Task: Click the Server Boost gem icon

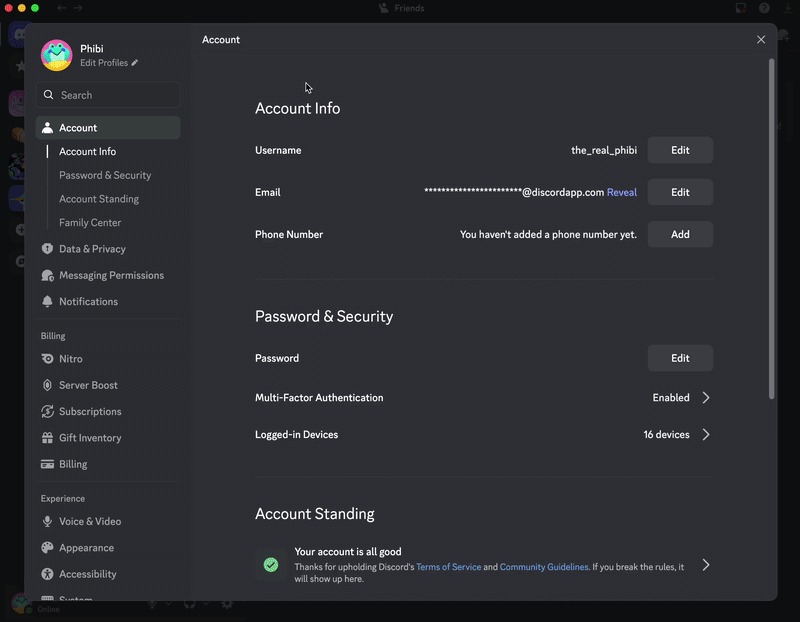Action: click(47, 385)
